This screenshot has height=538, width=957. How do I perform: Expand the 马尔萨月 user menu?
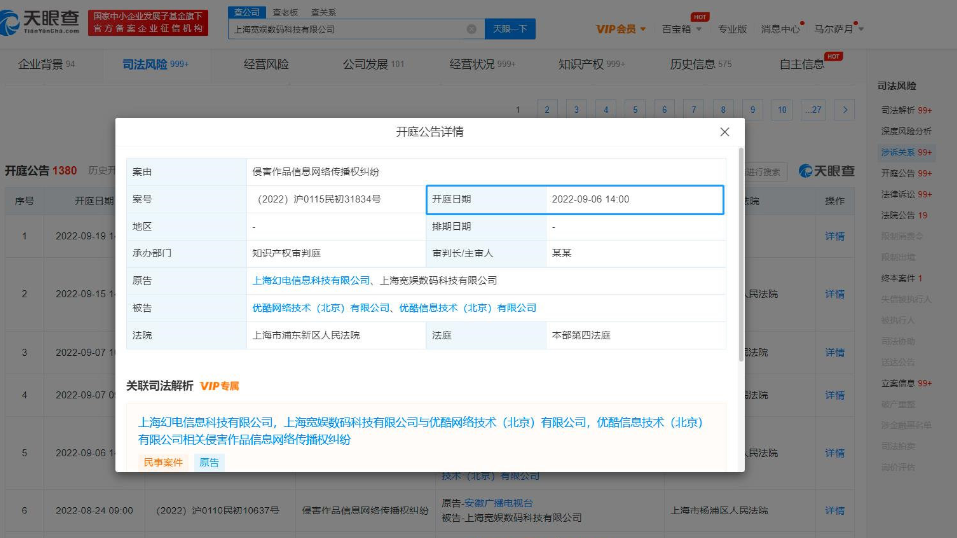(839, 29)
